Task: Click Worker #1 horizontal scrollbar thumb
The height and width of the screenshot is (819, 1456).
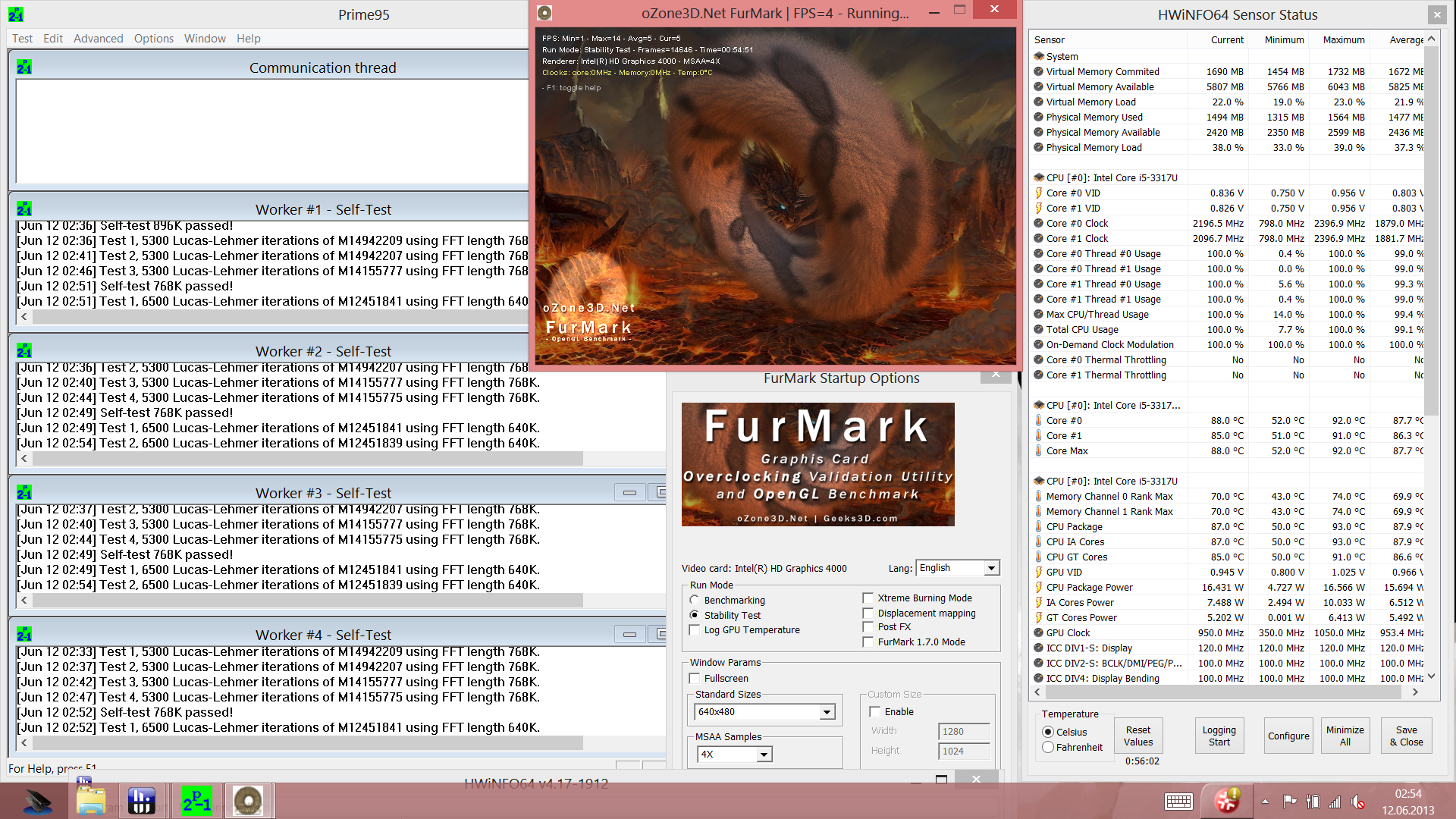Action: (280, 316)
